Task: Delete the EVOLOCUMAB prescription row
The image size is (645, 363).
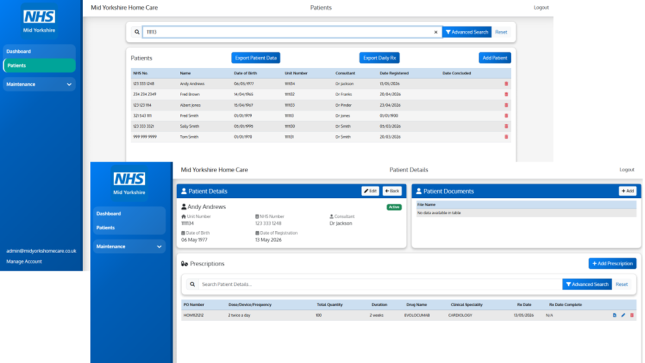Action: (632, 315)
